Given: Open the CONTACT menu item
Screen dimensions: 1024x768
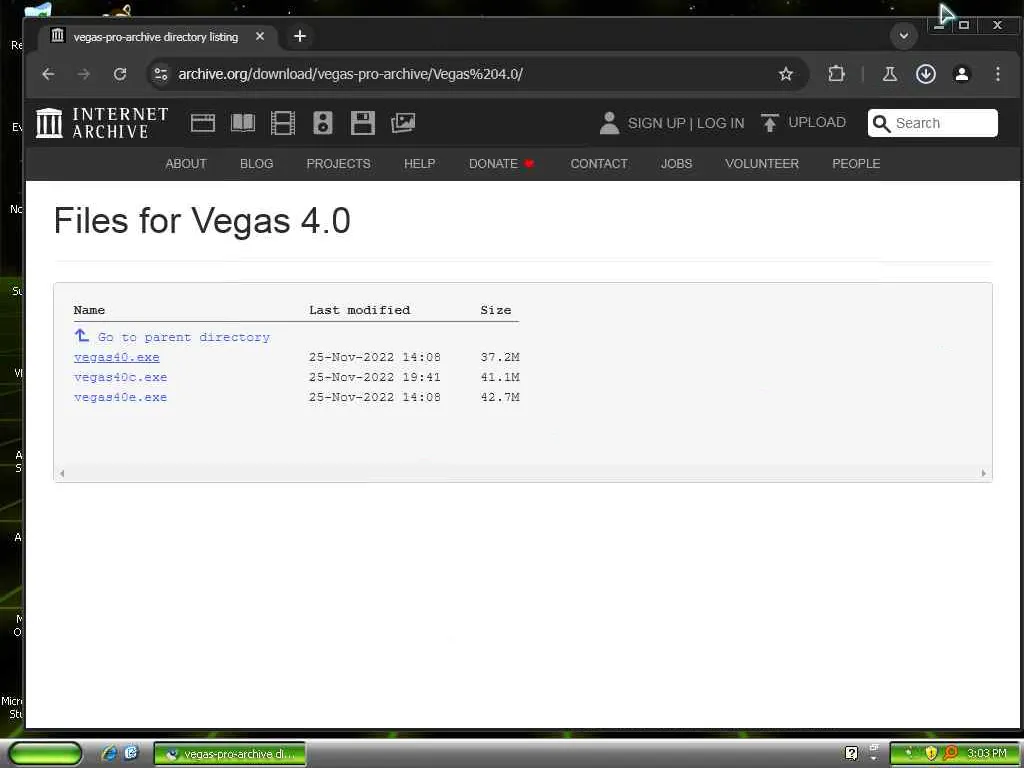Looking at the screenshot, I should coord(599,163).
